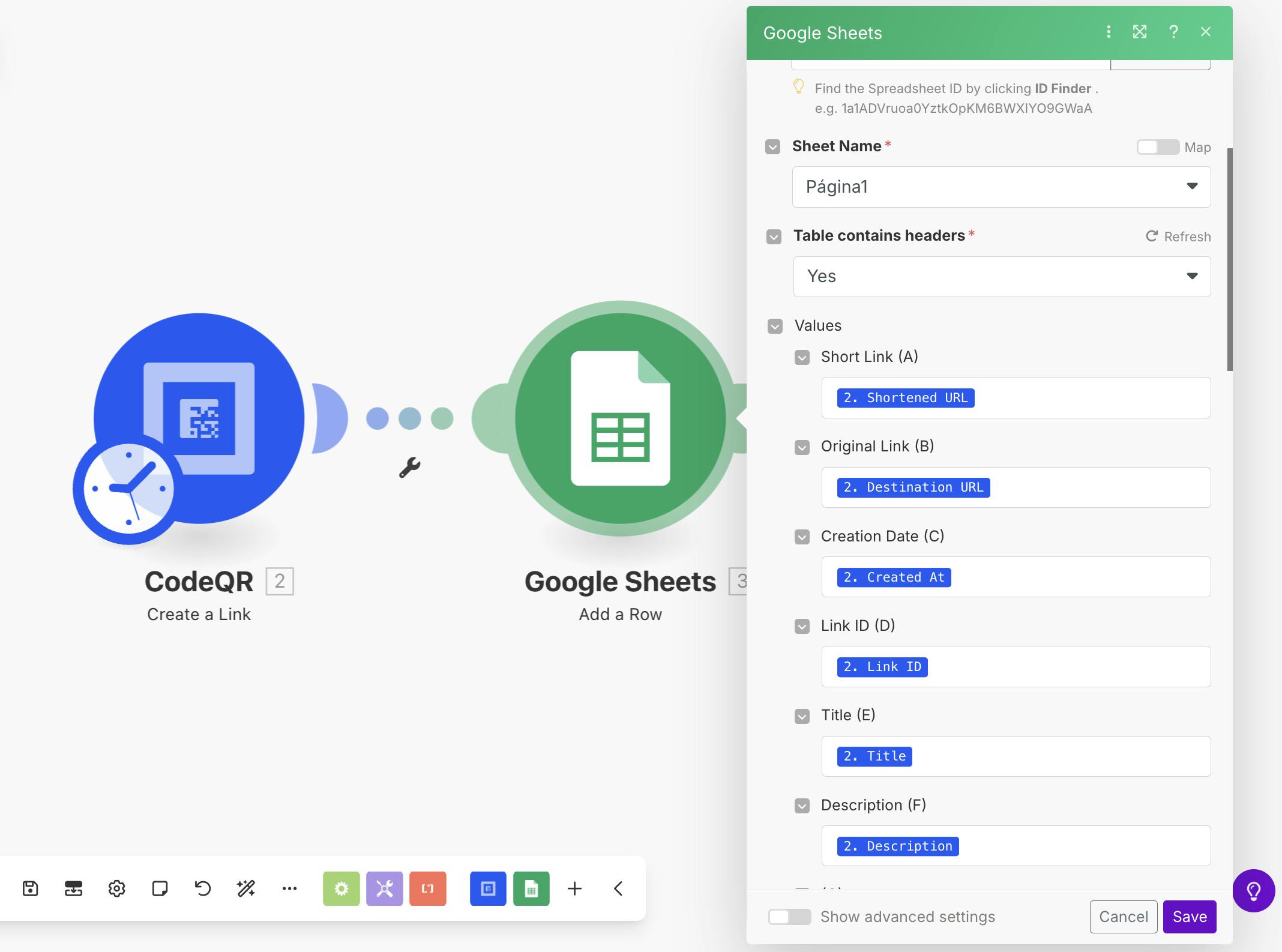
Task: Click the notes icon in bottom toolbar
Action: point(160,888)
